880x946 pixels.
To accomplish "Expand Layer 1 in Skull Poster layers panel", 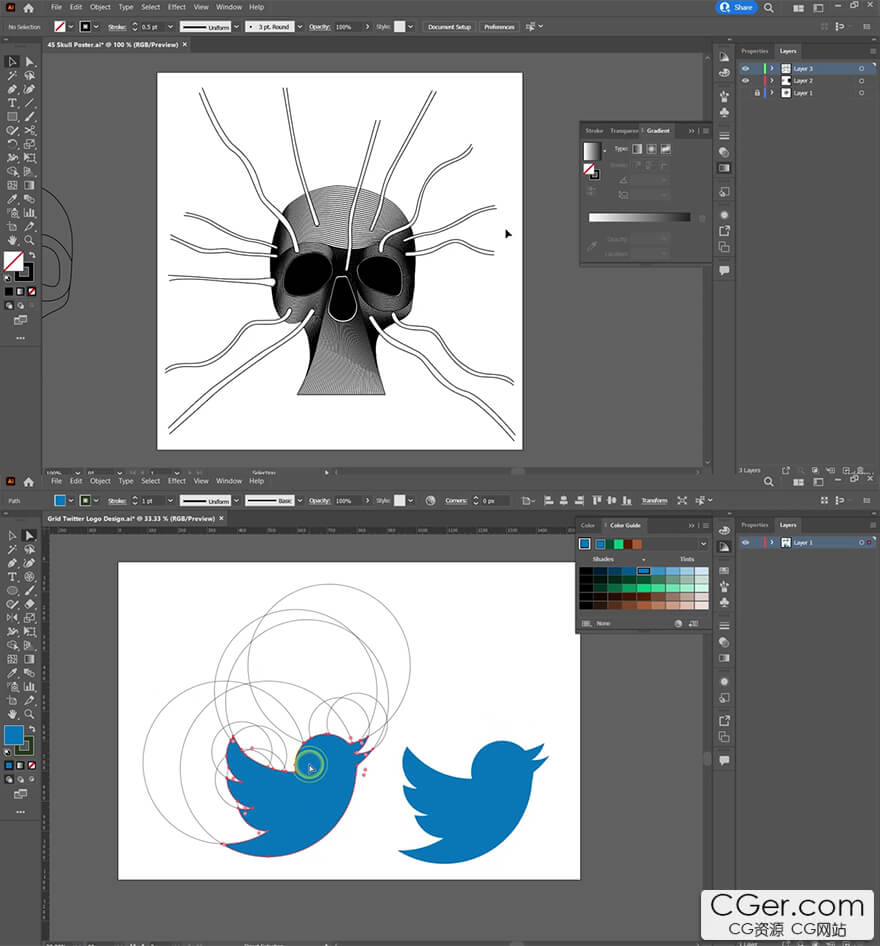I will pos(771,93).
